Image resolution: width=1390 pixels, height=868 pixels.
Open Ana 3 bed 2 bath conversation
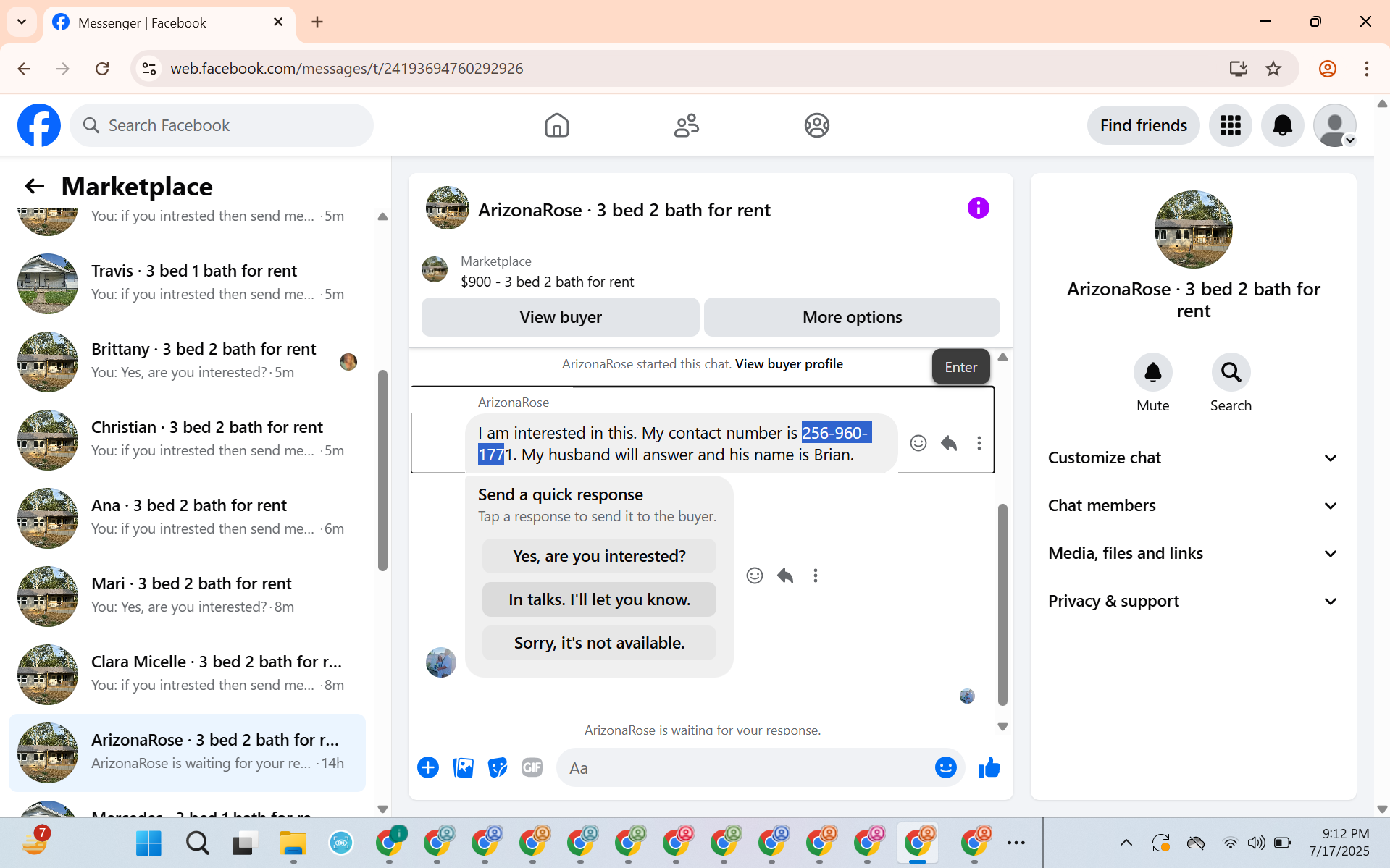click(x=187, y=518)
